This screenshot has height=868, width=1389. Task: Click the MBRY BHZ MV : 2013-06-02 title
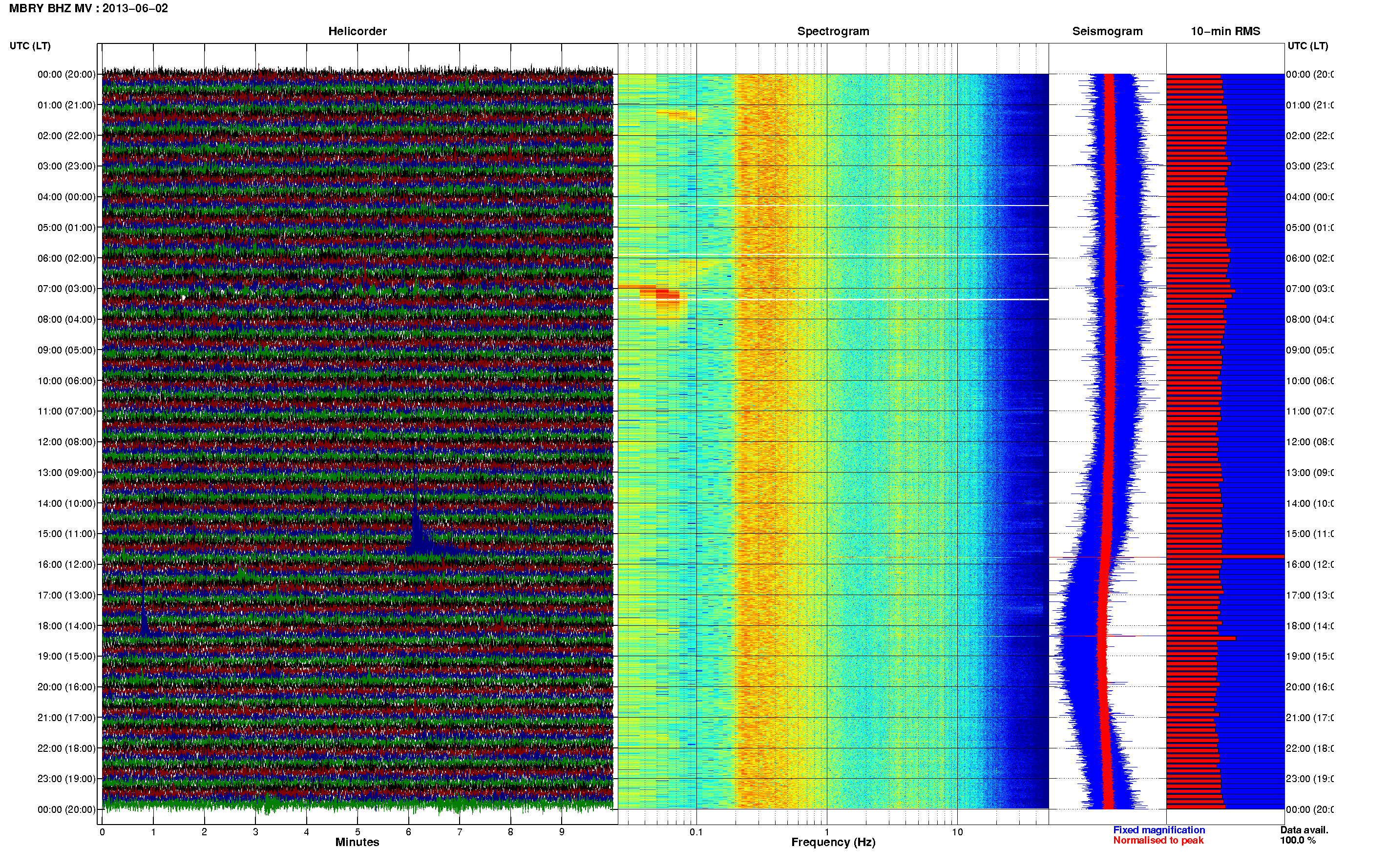tap(88, 9)
